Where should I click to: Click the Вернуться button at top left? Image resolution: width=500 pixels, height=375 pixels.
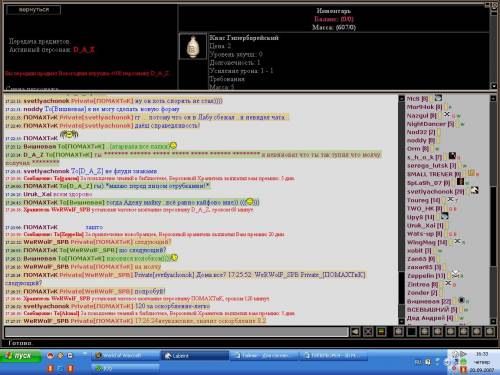point(34,10)
